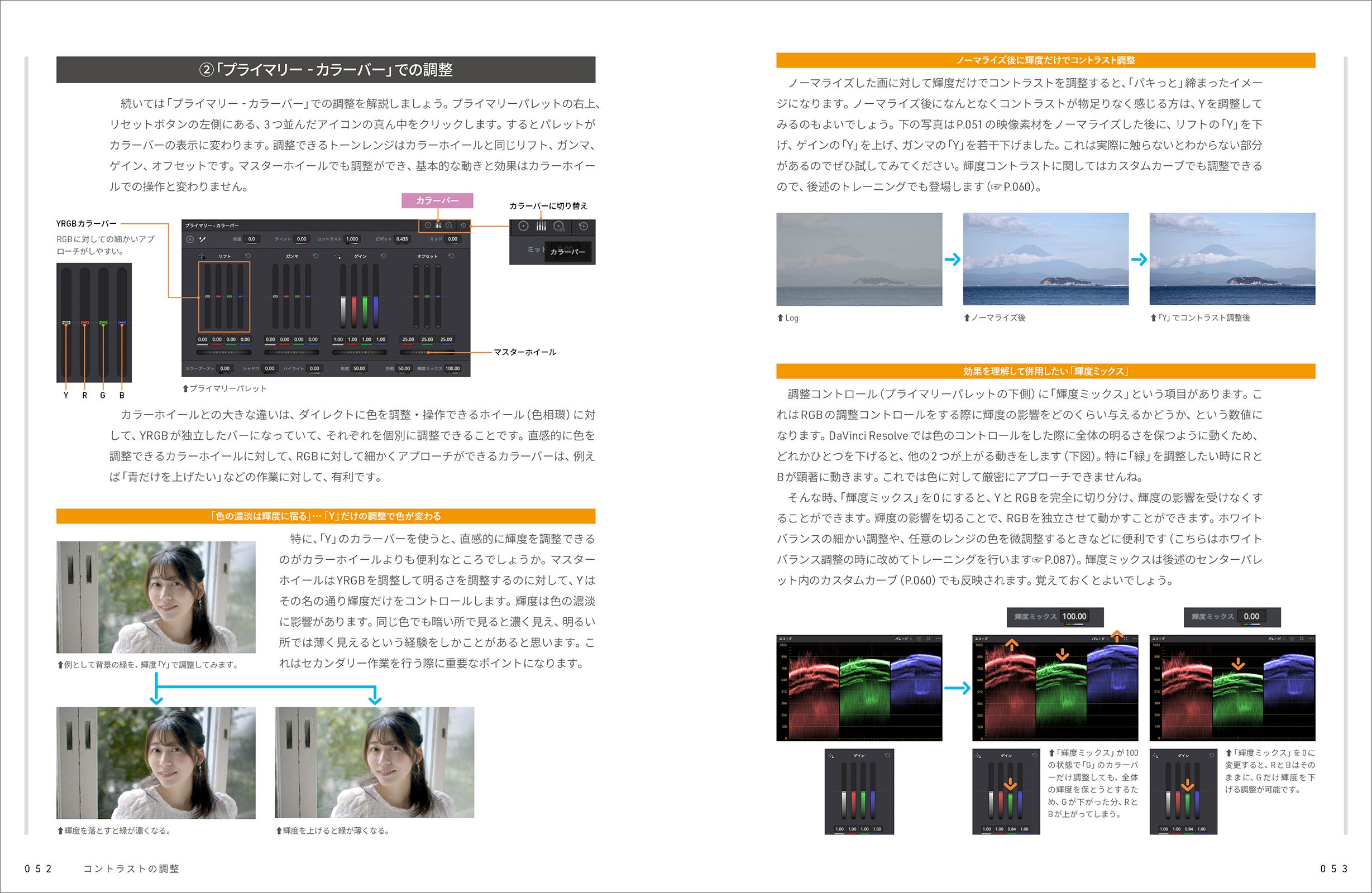This screenshot has width=1372, height=893.
Task: Open settings icon in the leftmost スコープ header
Action: (x=920, y=639)
